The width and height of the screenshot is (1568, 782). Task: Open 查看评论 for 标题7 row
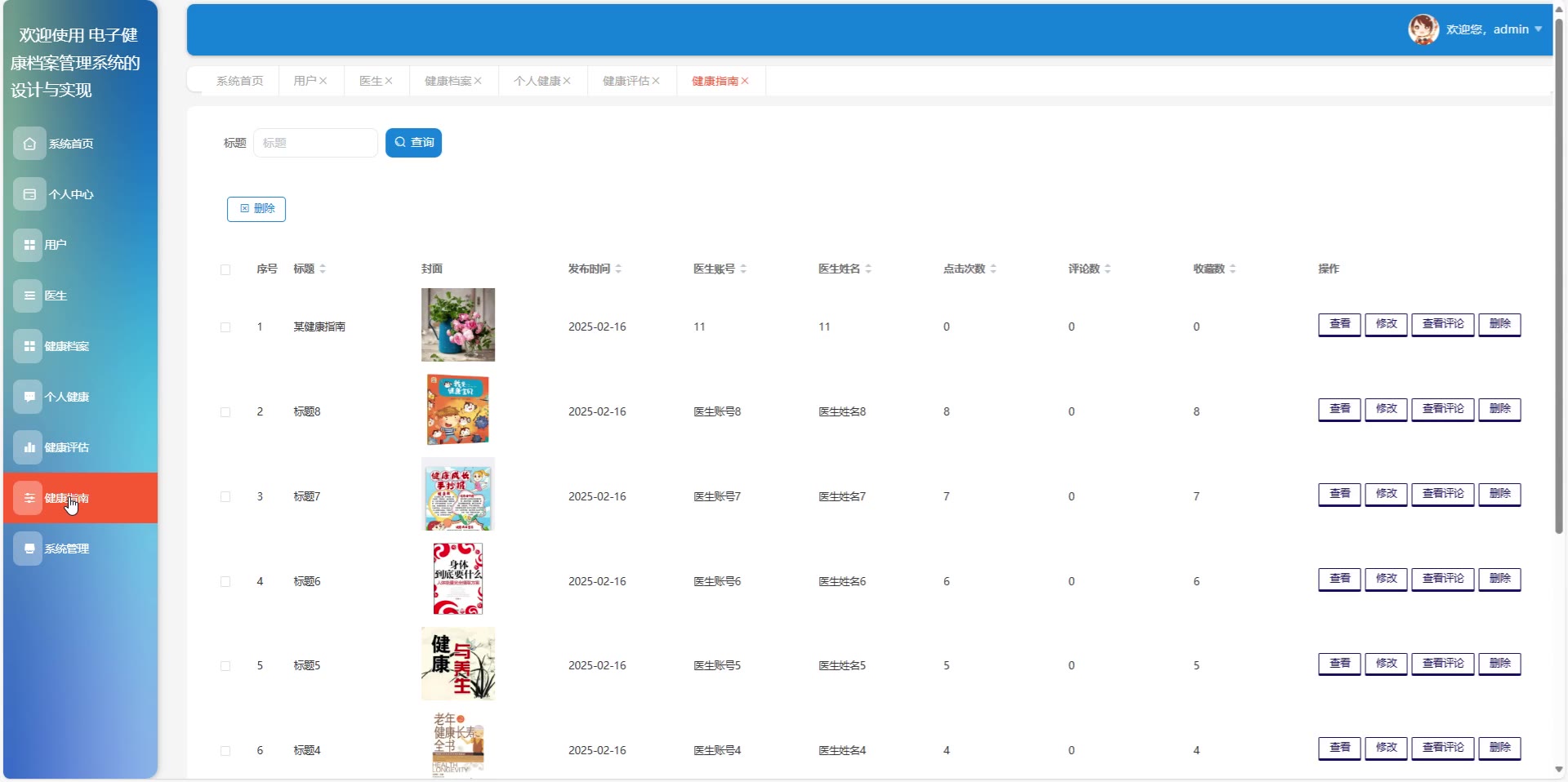1443,494
